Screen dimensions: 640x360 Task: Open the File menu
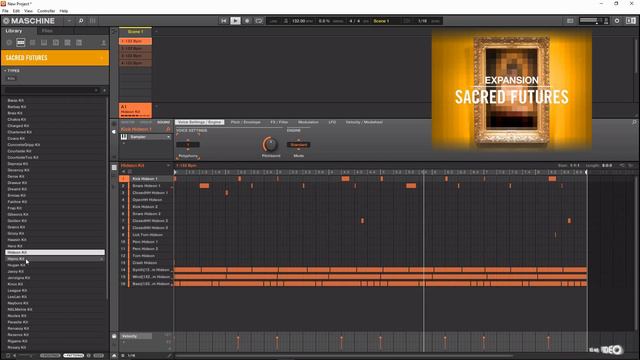click(x=5, y=11)
